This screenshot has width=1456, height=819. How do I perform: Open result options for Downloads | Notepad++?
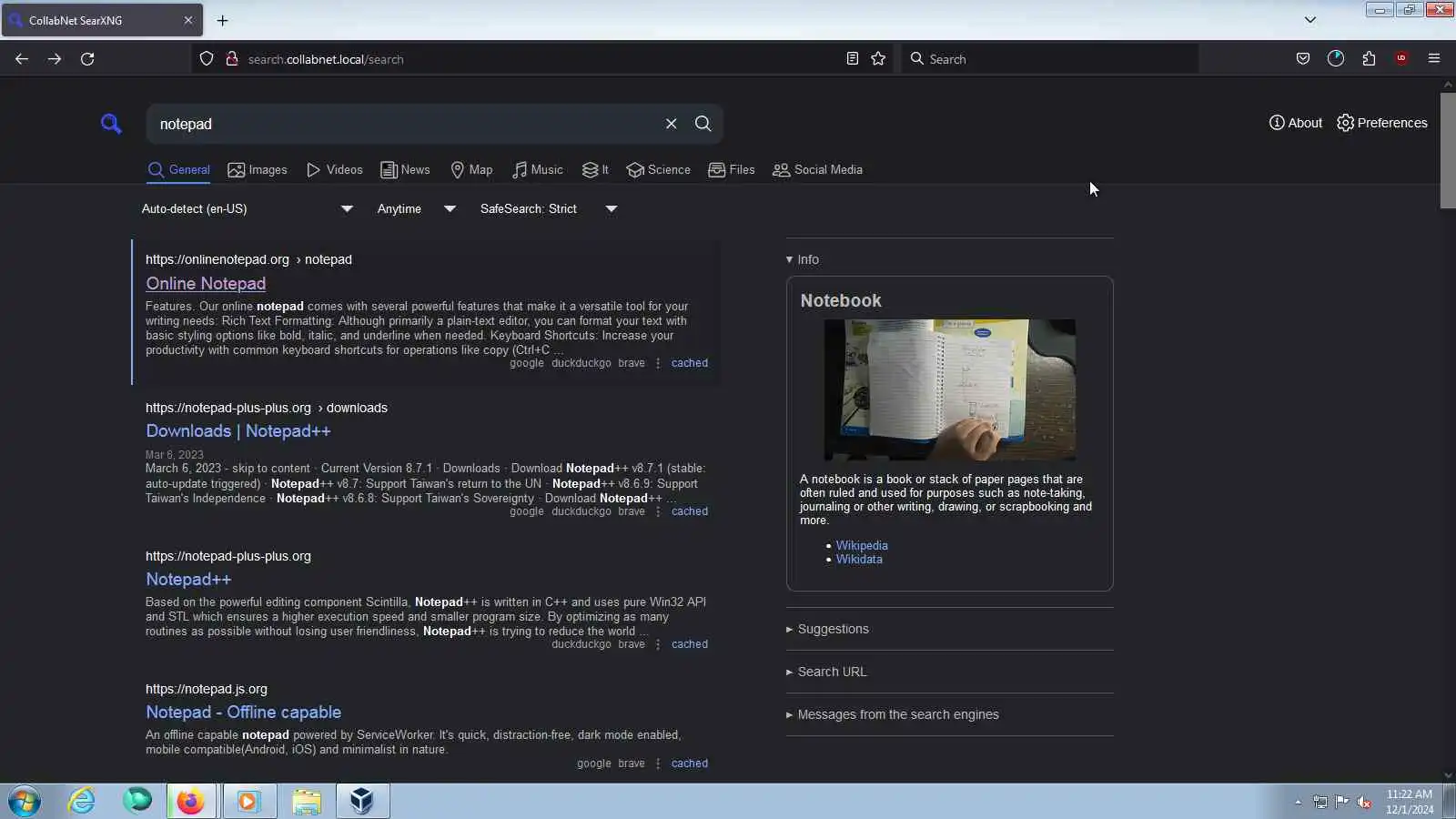[x=658, y=511]
